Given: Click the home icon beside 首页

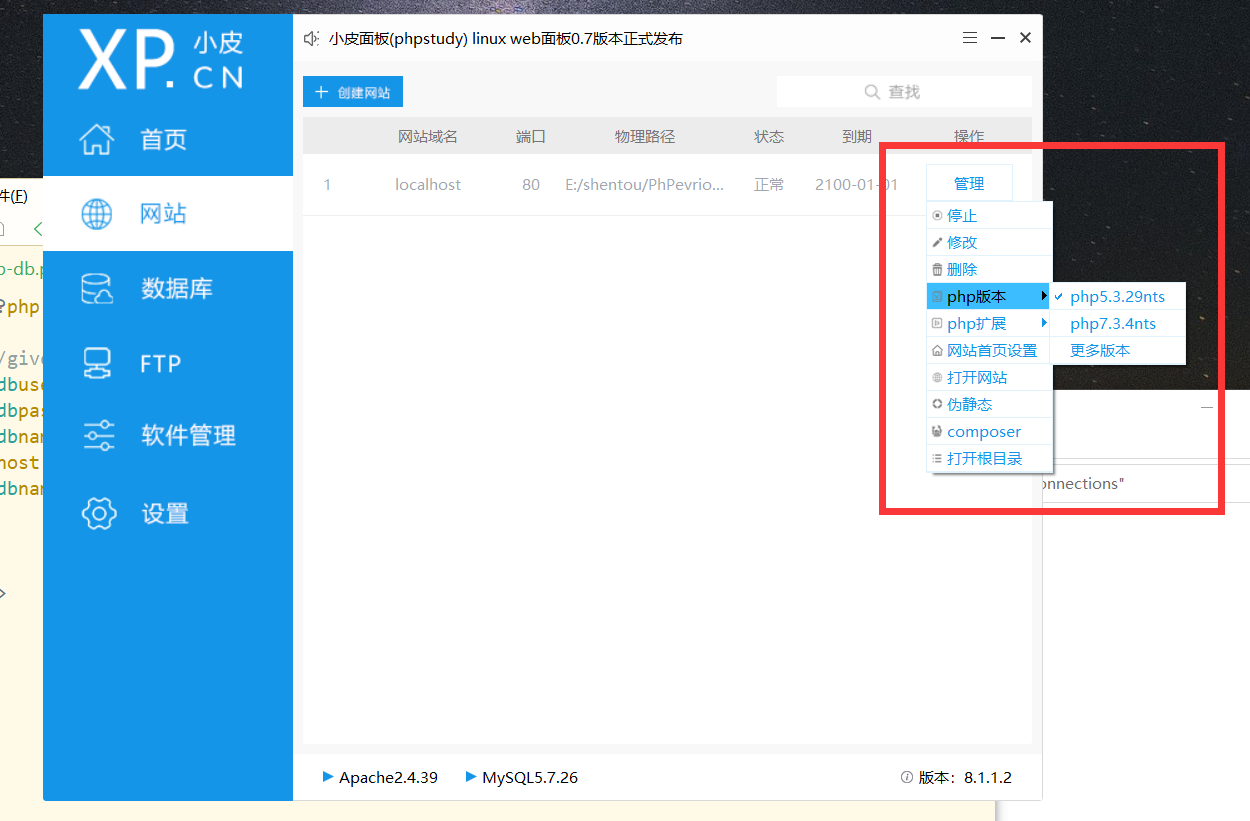Looking at the screenshot, I should 96,139.
